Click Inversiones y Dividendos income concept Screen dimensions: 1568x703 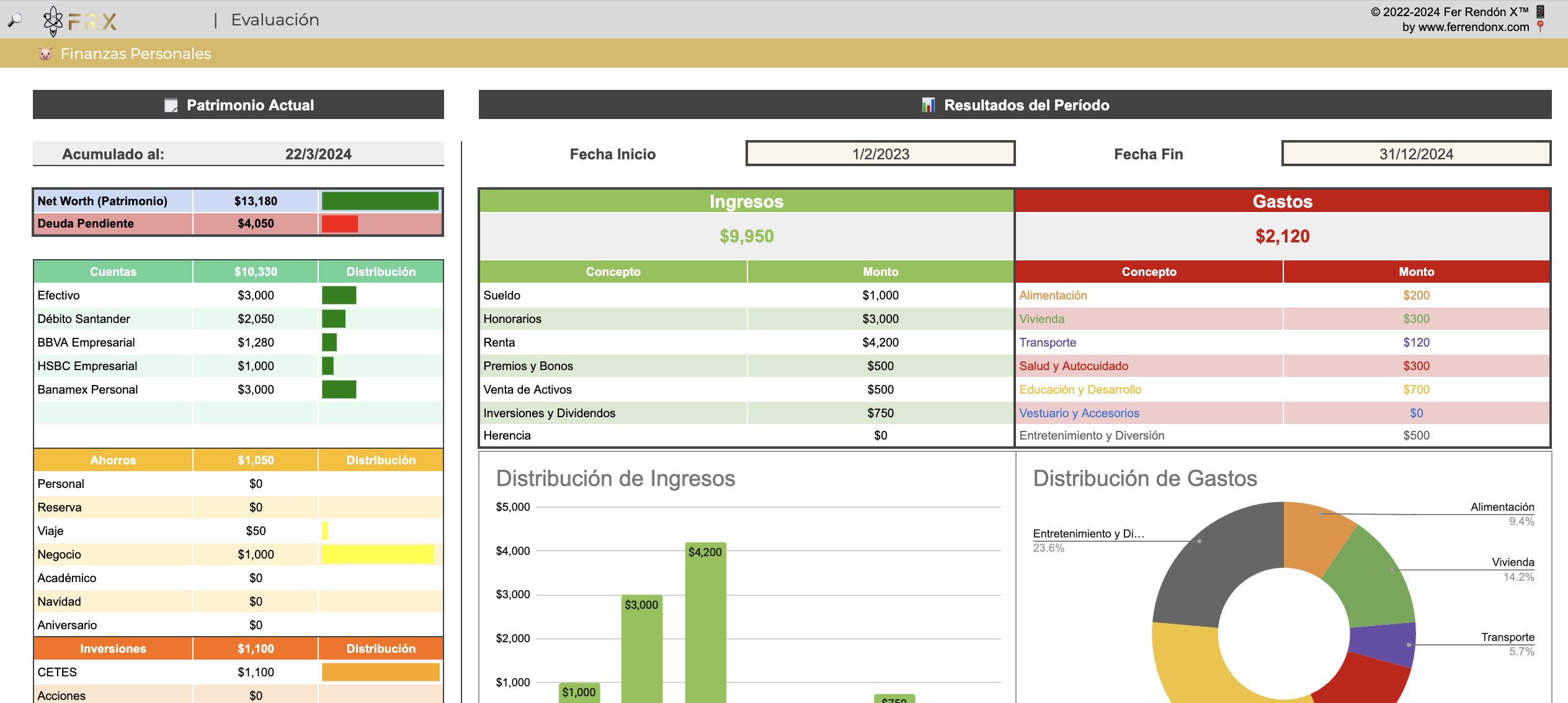pos(549,413)
